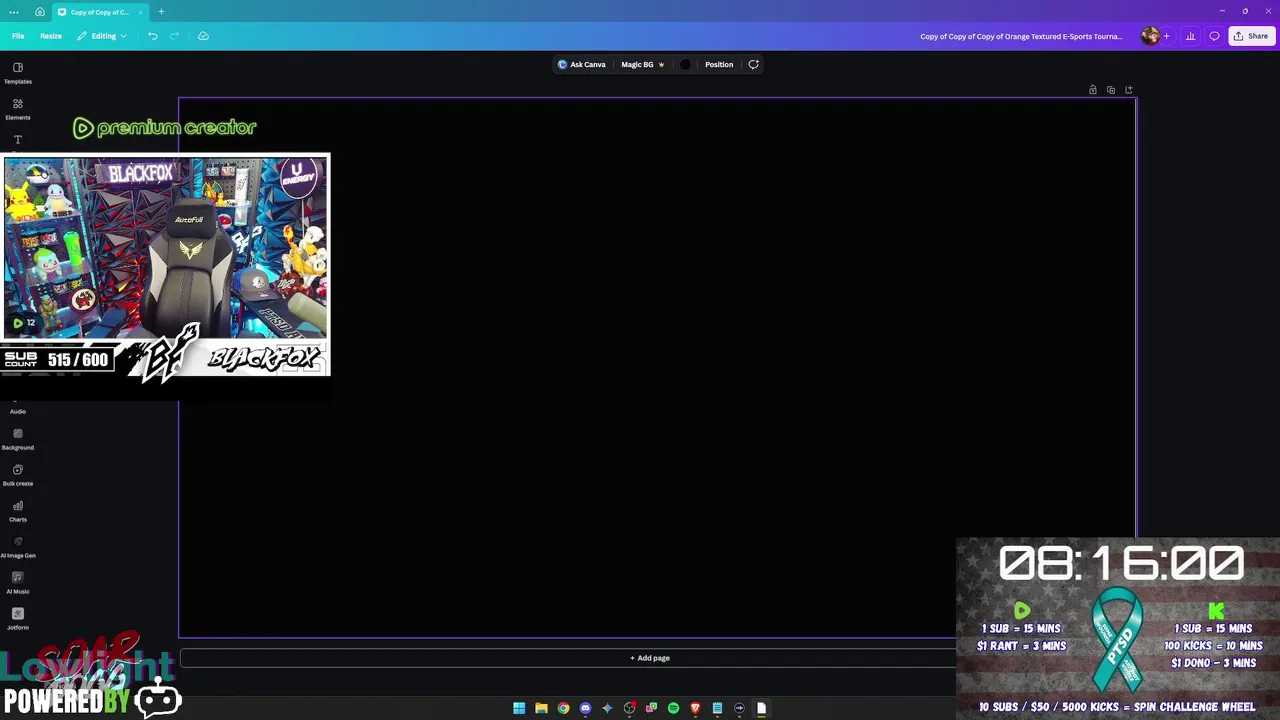Expand the Editing mode dropdown

pyautogui.click(x=102, y=36)
